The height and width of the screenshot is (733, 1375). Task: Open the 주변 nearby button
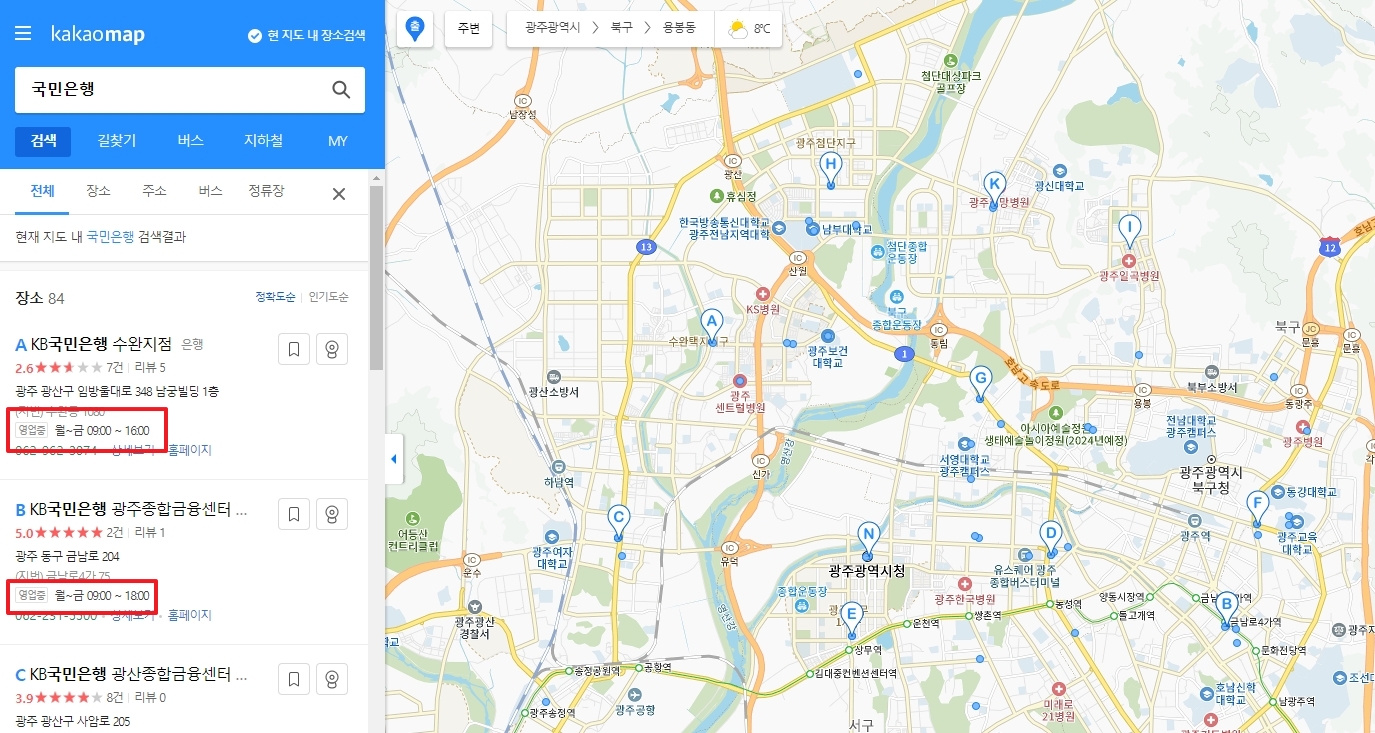pyautogui.click(x=469, y=29)
